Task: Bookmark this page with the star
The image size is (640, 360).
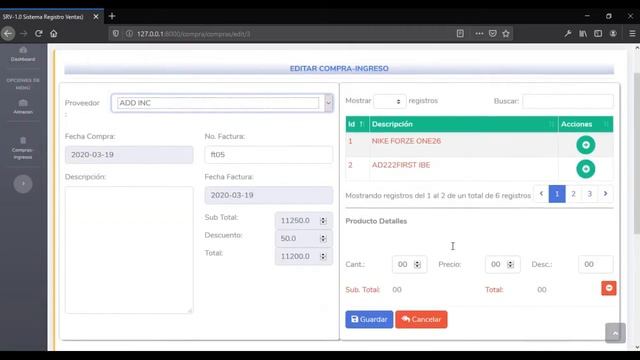Action: 506,33
